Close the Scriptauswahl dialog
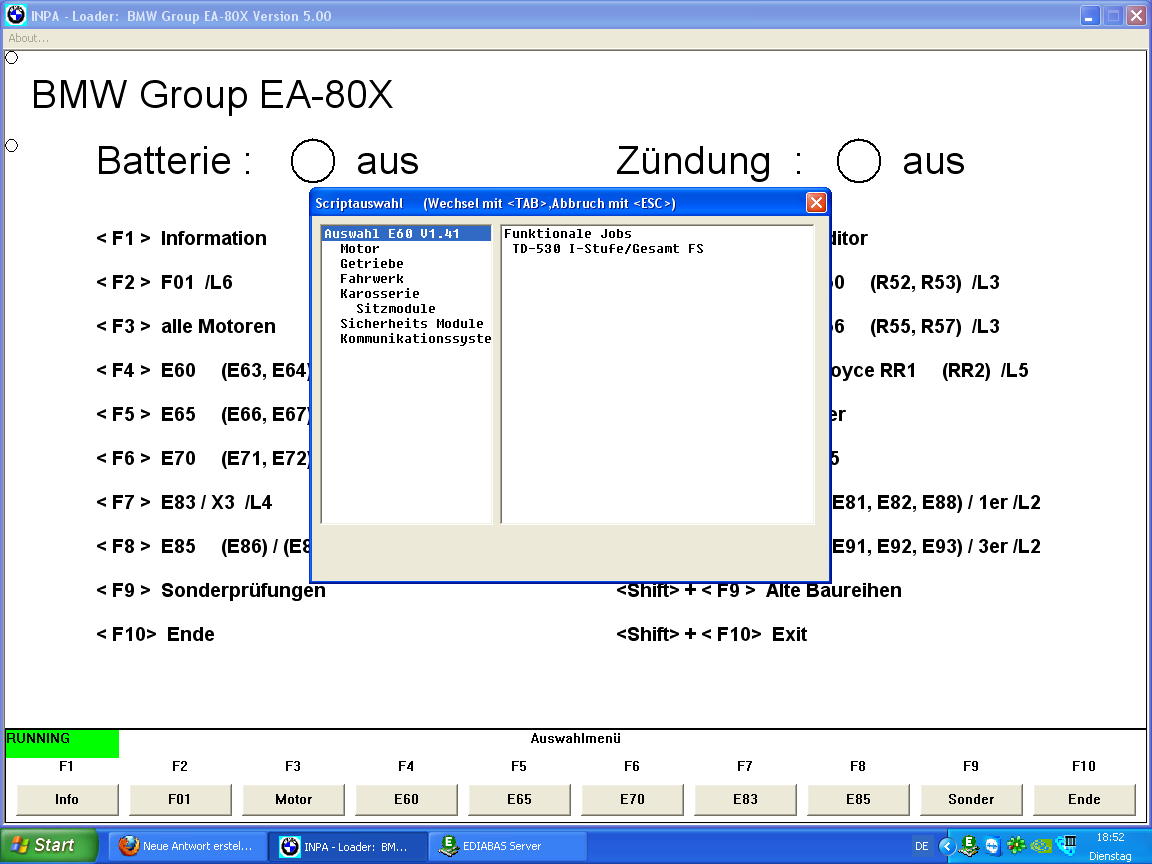 [816, 203]
